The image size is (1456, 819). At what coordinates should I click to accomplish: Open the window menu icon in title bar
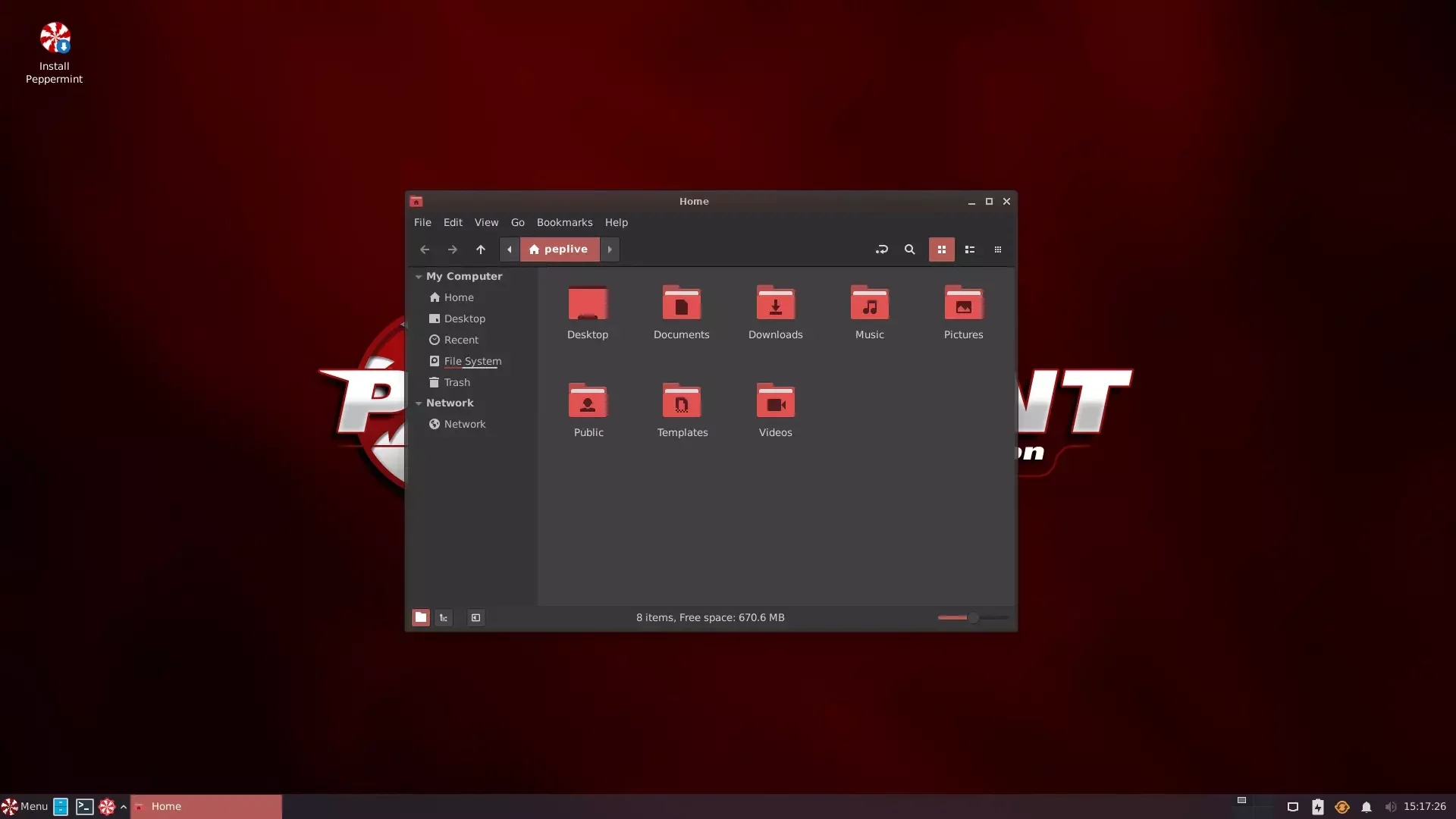click(416, 202)
